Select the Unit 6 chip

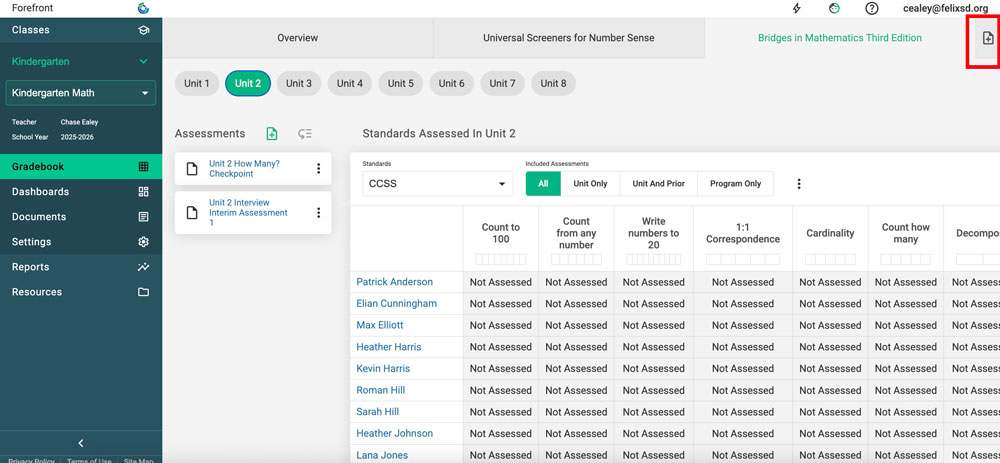pos(452,84)
